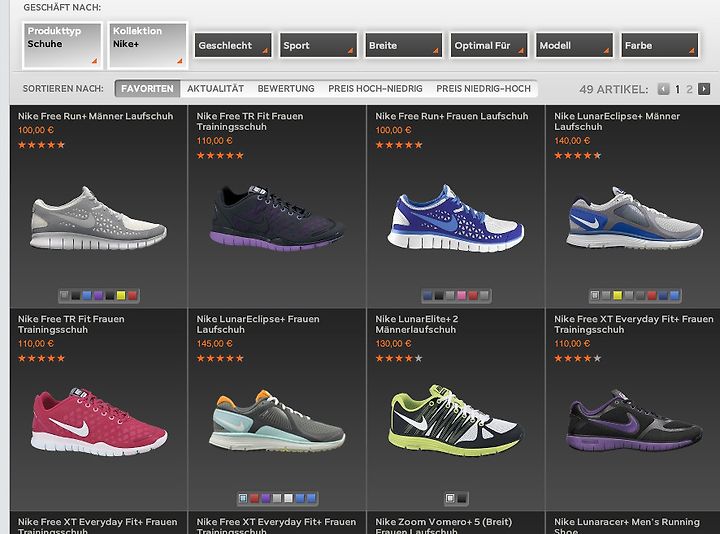Screen dimensions: 720x534
Task: Open Nike LunarElite+ 2 Männerlaufschuh title
Action: tap(416, 324)
